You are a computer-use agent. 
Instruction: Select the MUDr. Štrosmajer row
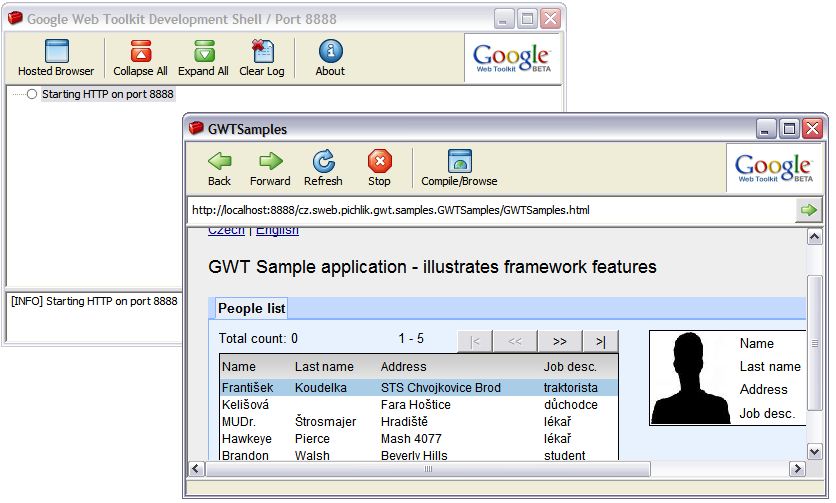pyautogui.click(x=419, y=422)
